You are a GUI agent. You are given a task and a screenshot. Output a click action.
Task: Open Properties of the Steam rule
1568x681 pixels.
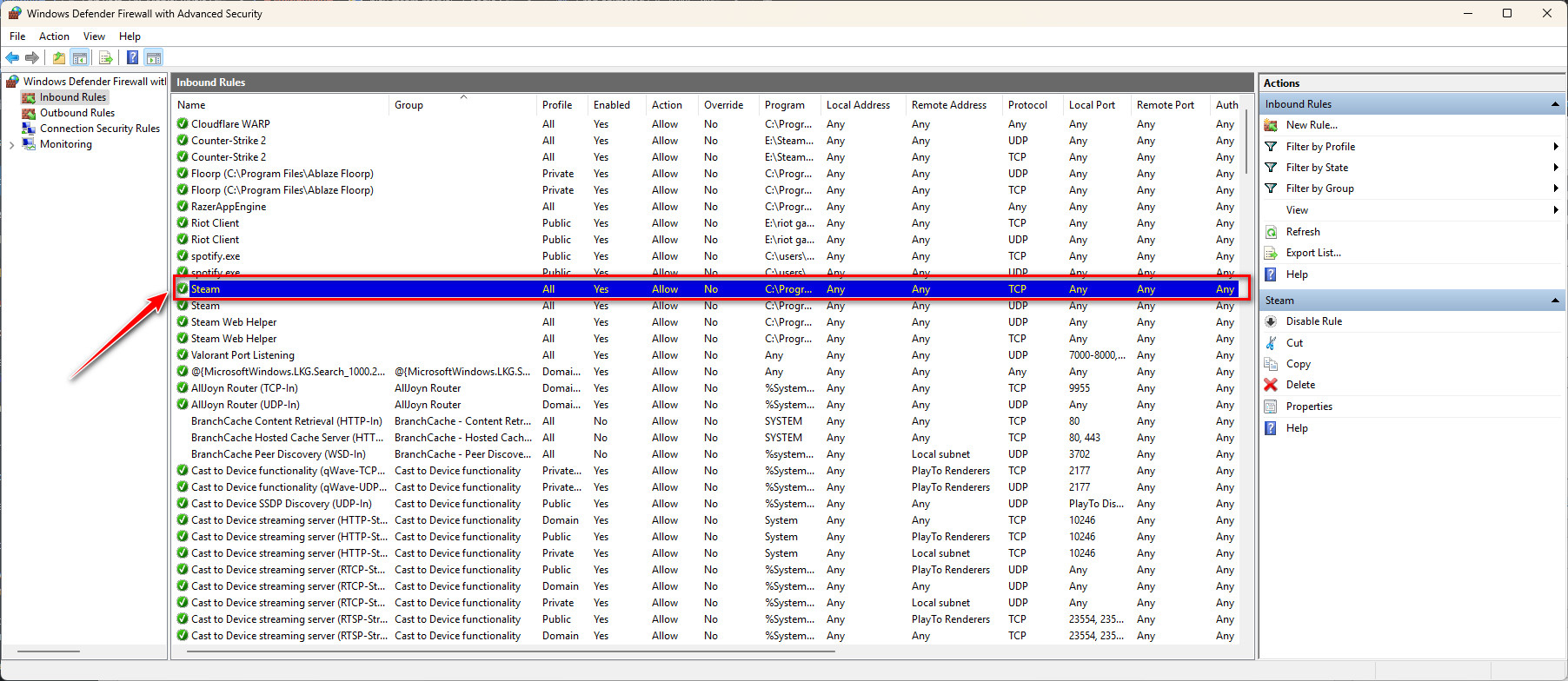coord(1309,407)
